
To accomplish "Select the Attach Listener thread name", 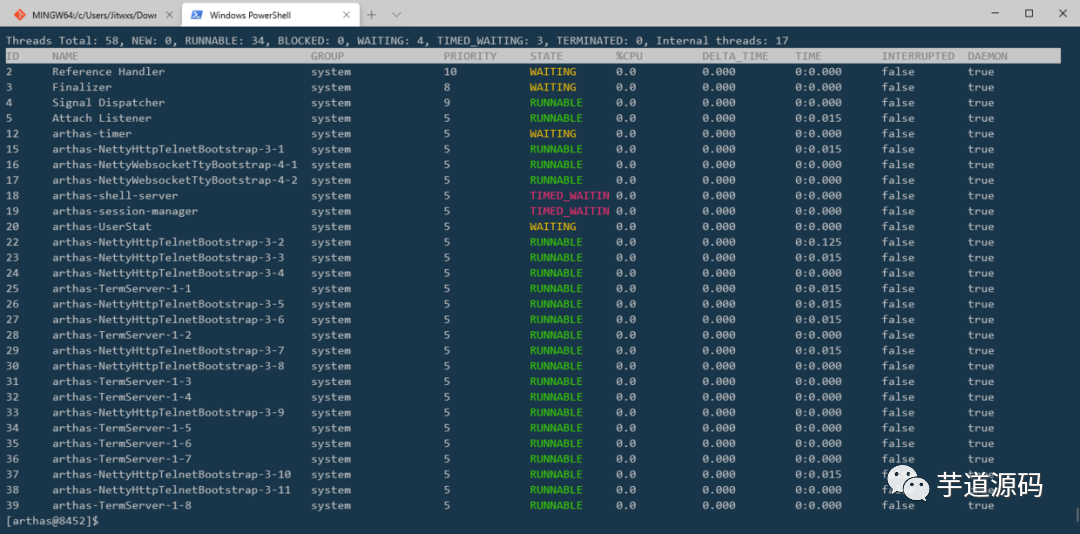I will tap(101, 118).
